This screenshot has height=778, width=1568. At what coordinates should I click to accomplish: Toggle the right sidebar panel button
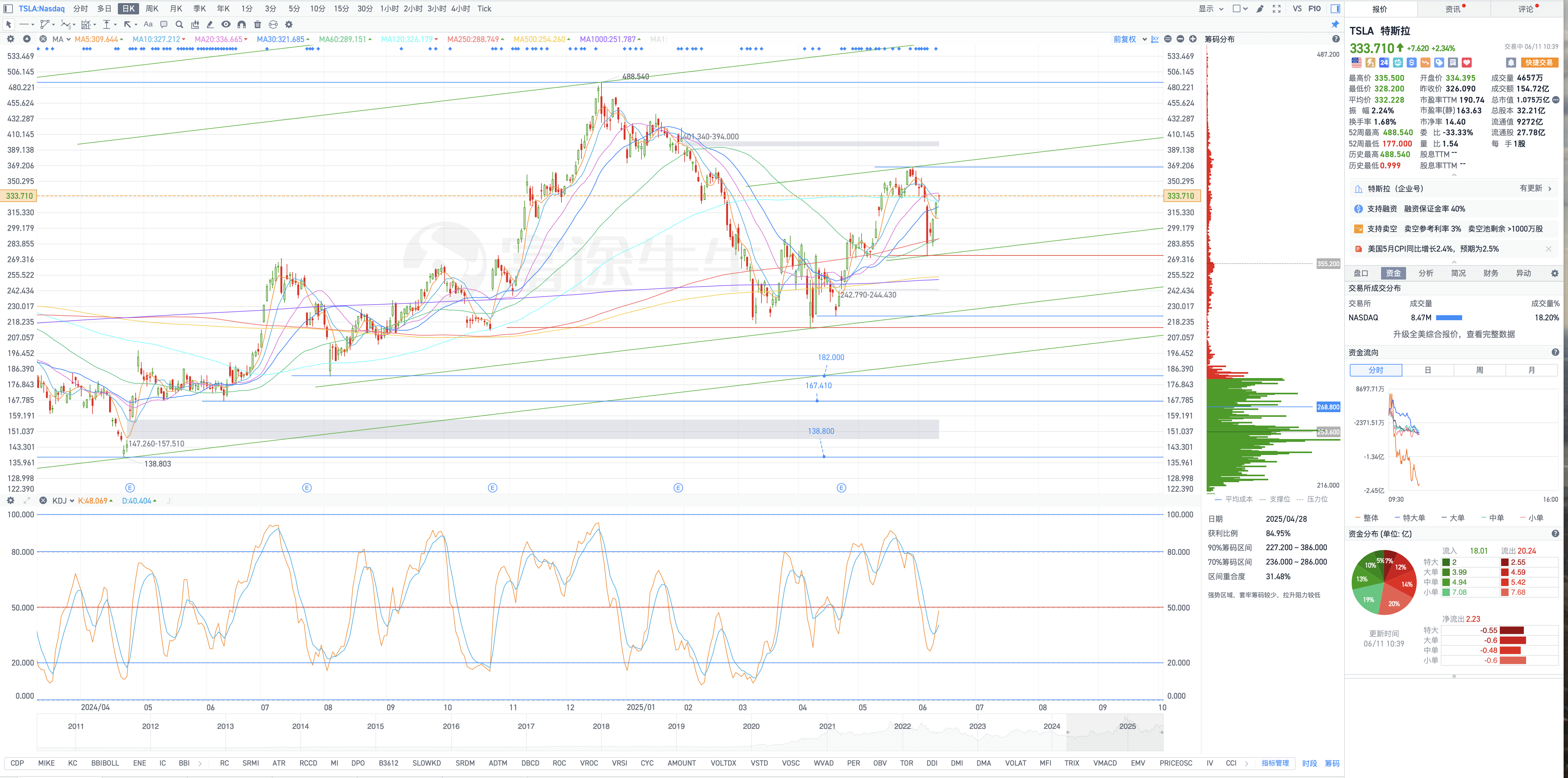coord(1335,8)
